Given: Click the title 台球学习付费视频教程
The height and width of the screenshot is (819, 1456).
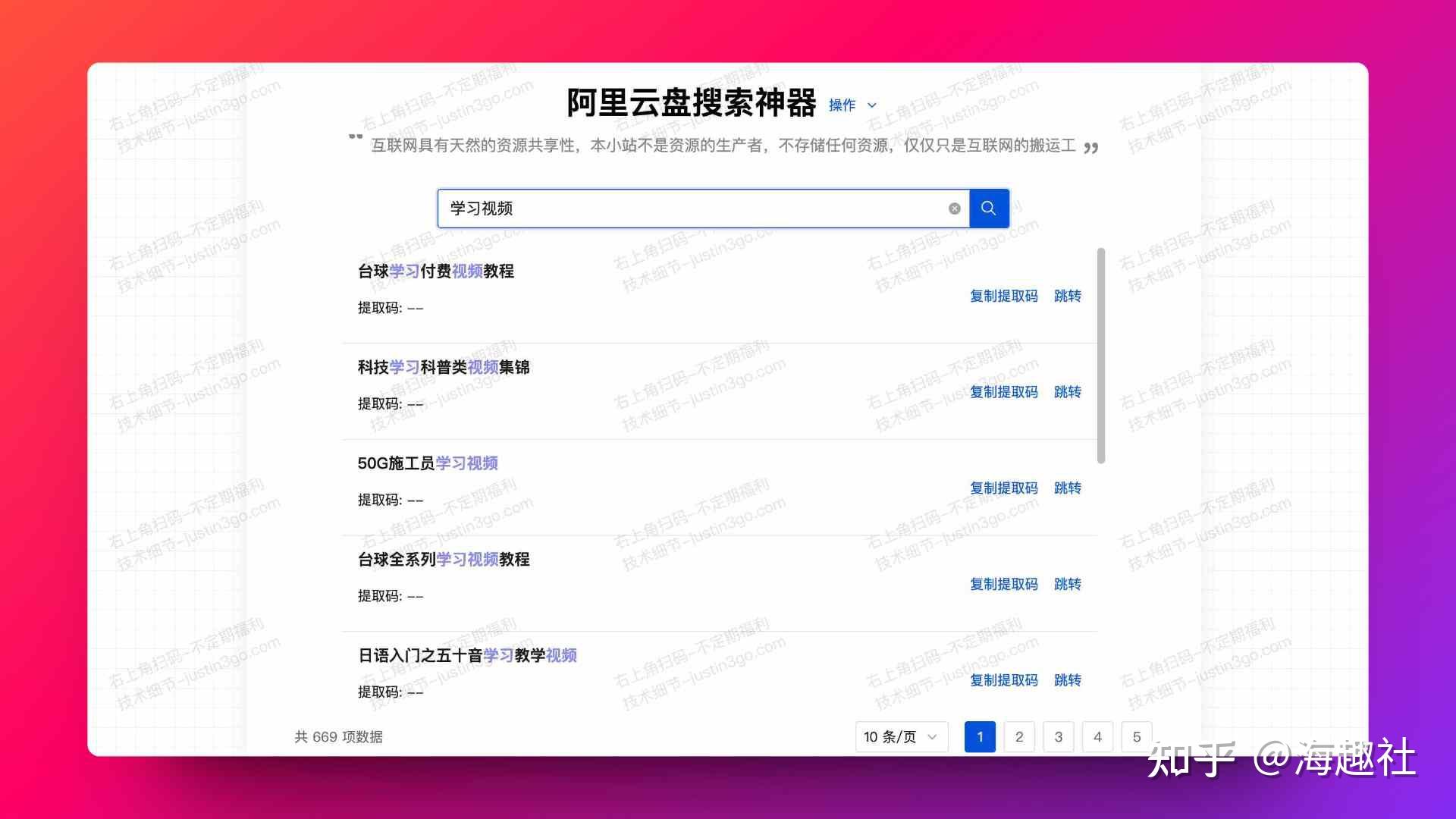Looking at the screenshot, I should [436, 271].
